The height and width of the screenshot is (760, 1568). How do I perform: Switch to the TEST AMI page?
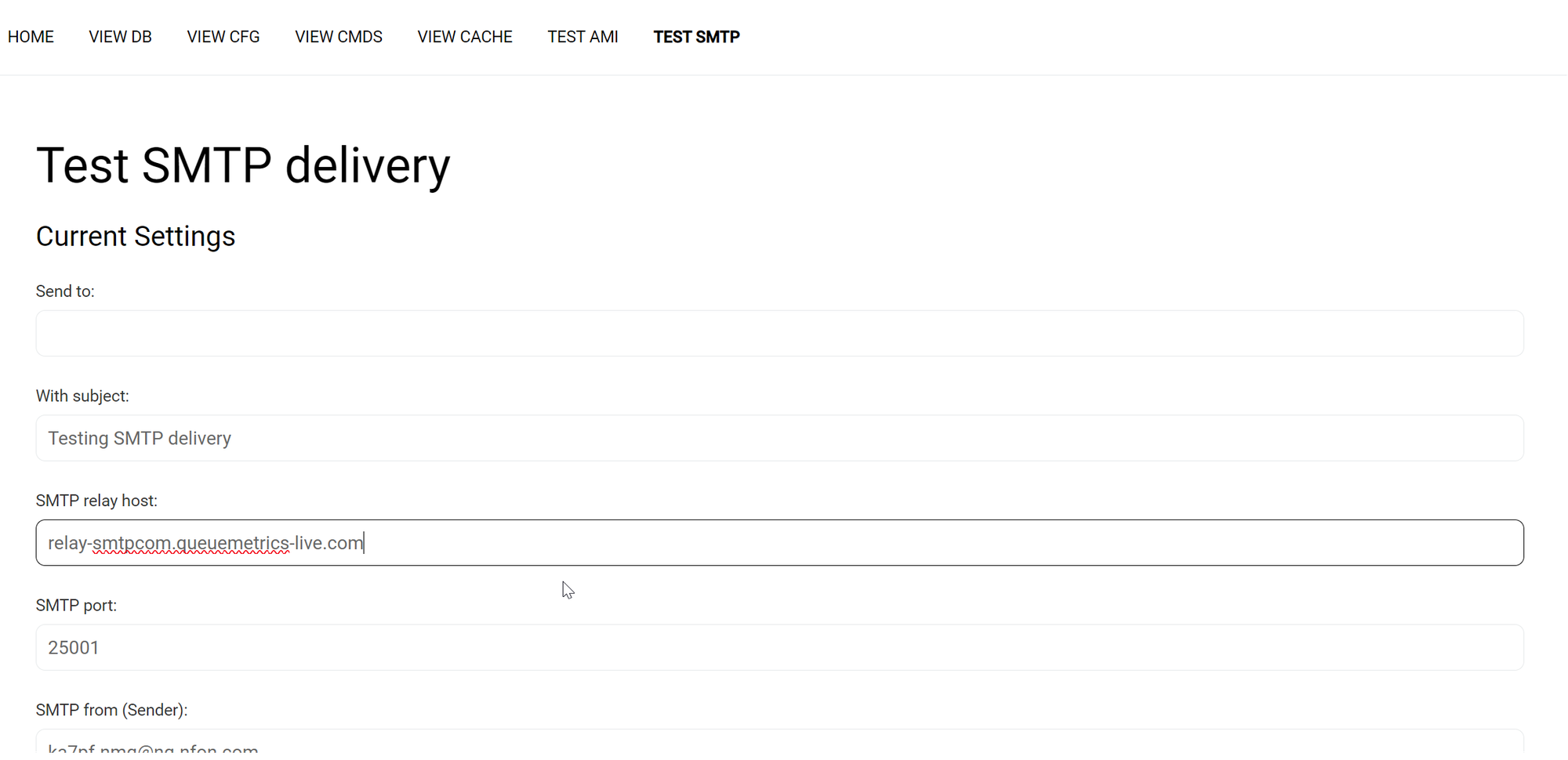pos(583,37)
